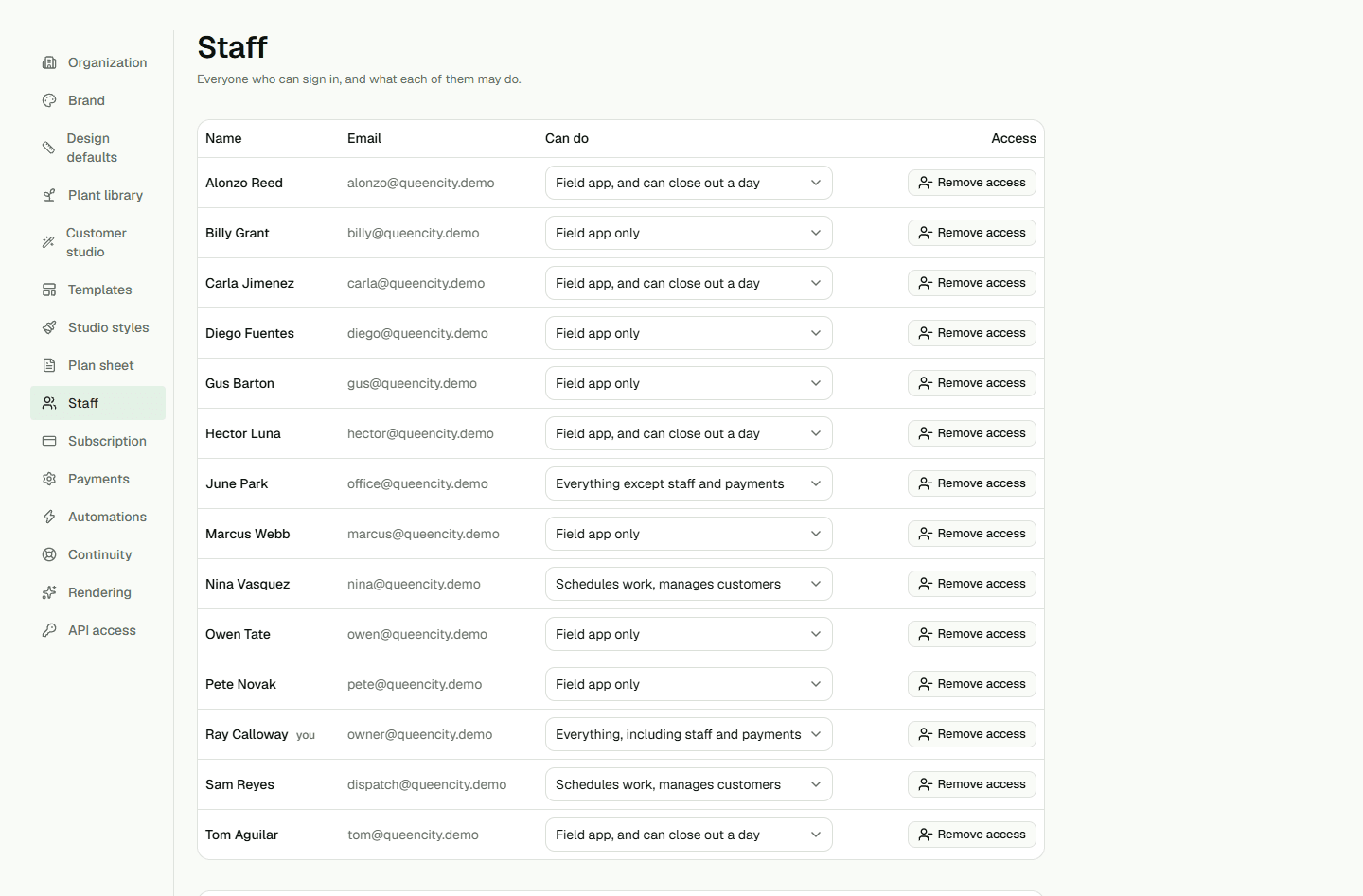Open Alonzo Reed's permission dropdown

pos(689,183)
